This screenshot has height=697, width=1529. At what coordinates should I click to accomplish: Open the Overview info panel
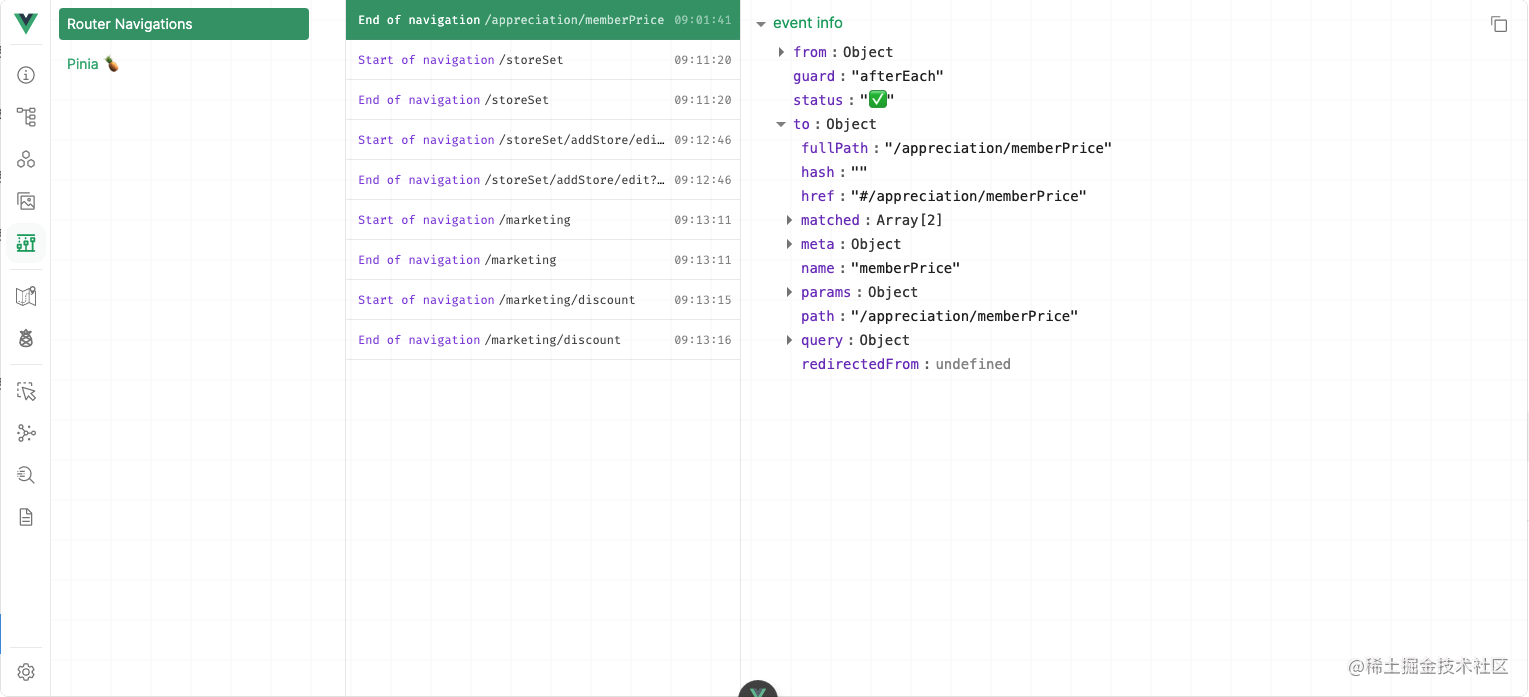pyautogui.click(x=26, y=74)
